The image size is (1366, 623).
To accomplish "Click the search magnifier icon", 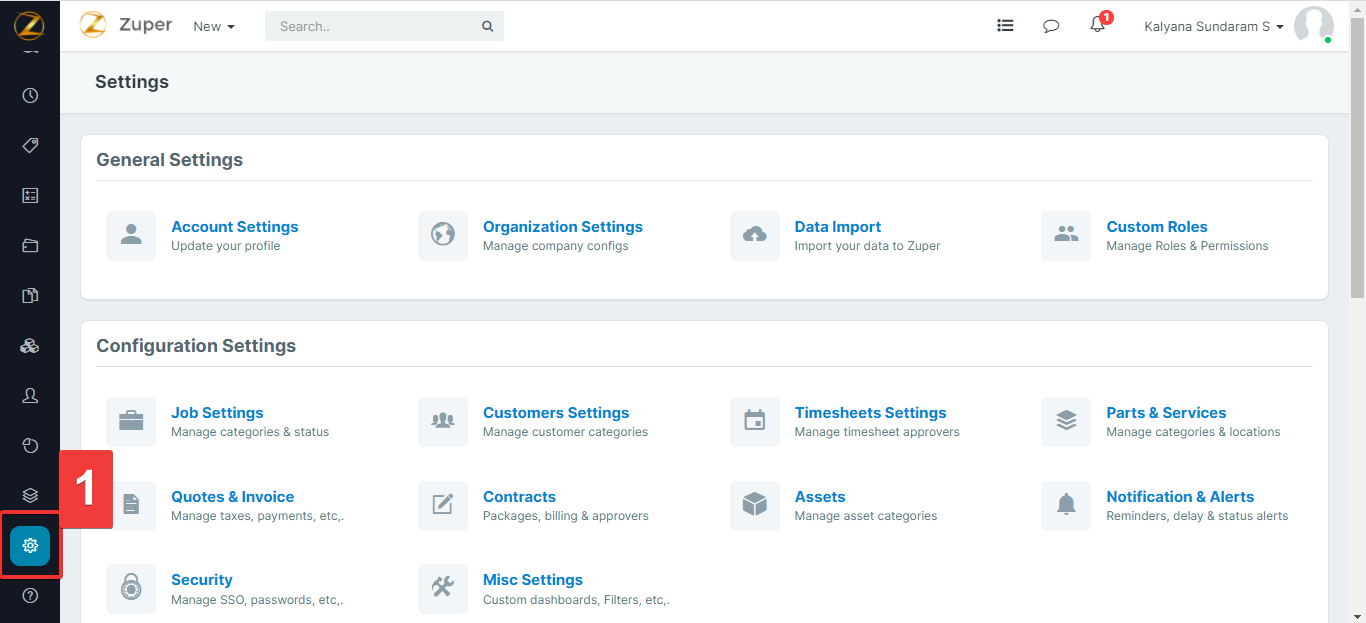I will (x=487, y=27).
